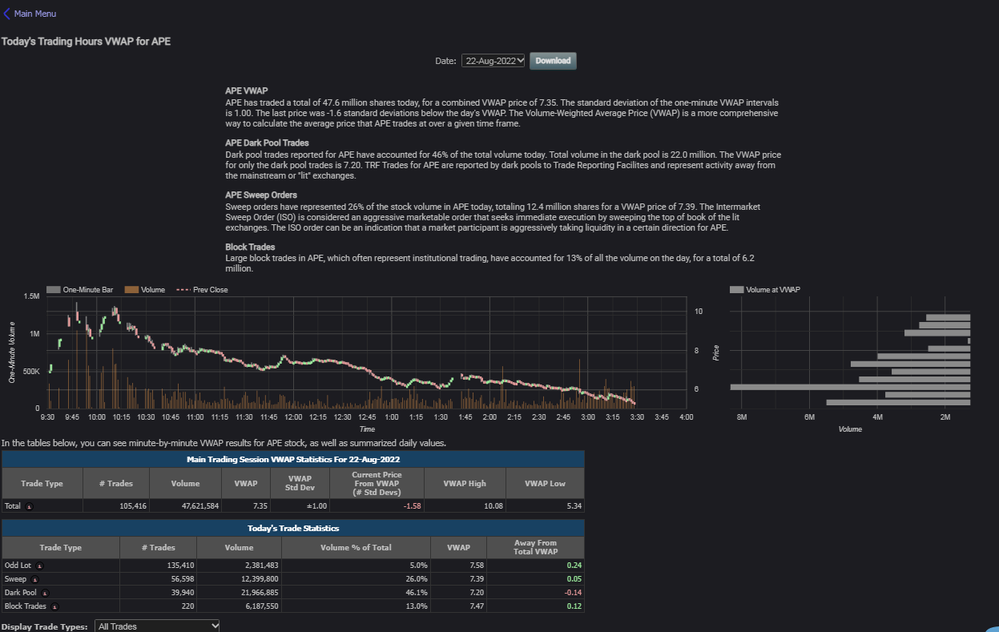
Task: Open the info icon beside Block Trades
Action: (x=54, y=607)
